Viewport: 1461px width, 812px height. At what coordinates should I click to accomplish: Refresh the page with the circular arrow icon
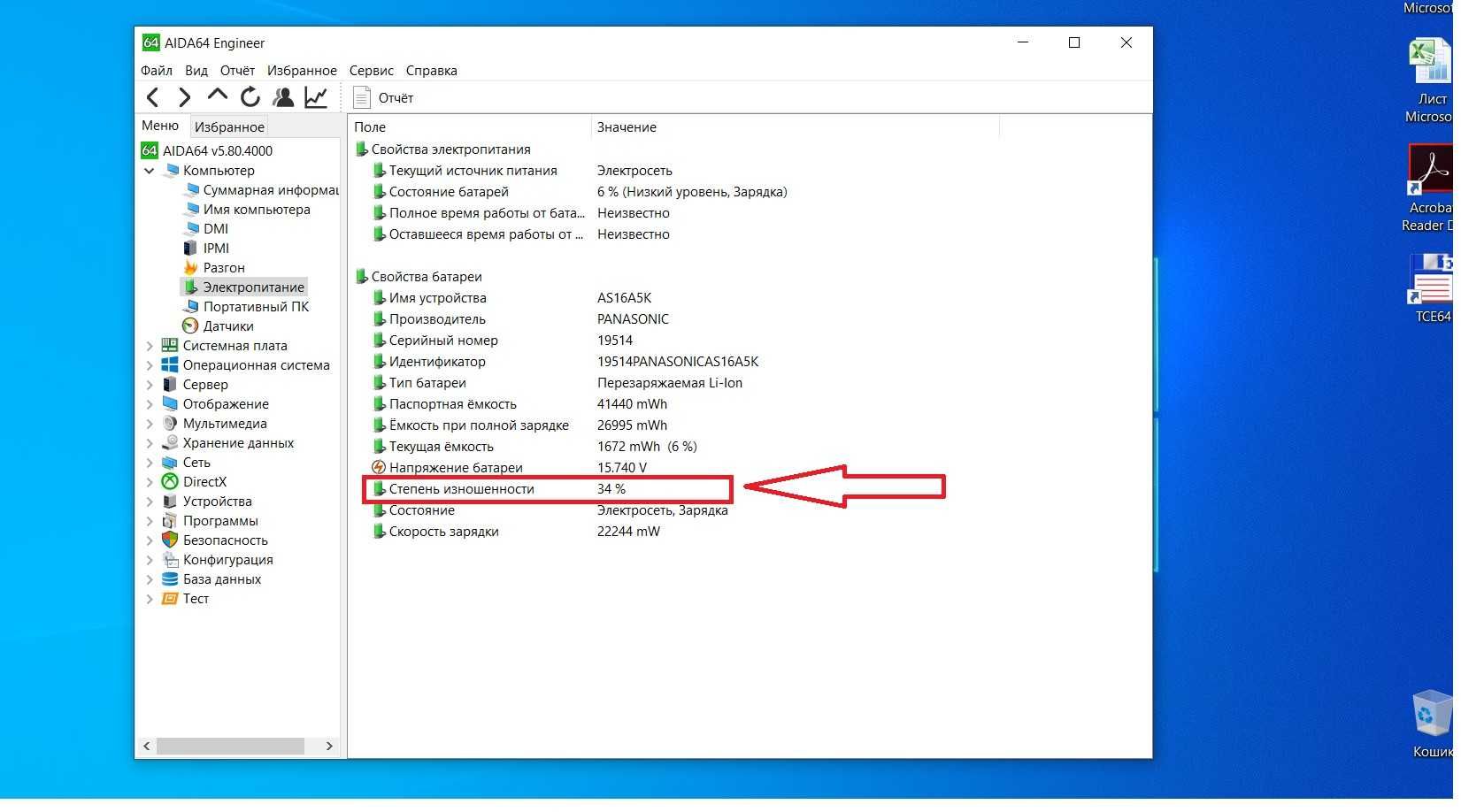(250, 97)
